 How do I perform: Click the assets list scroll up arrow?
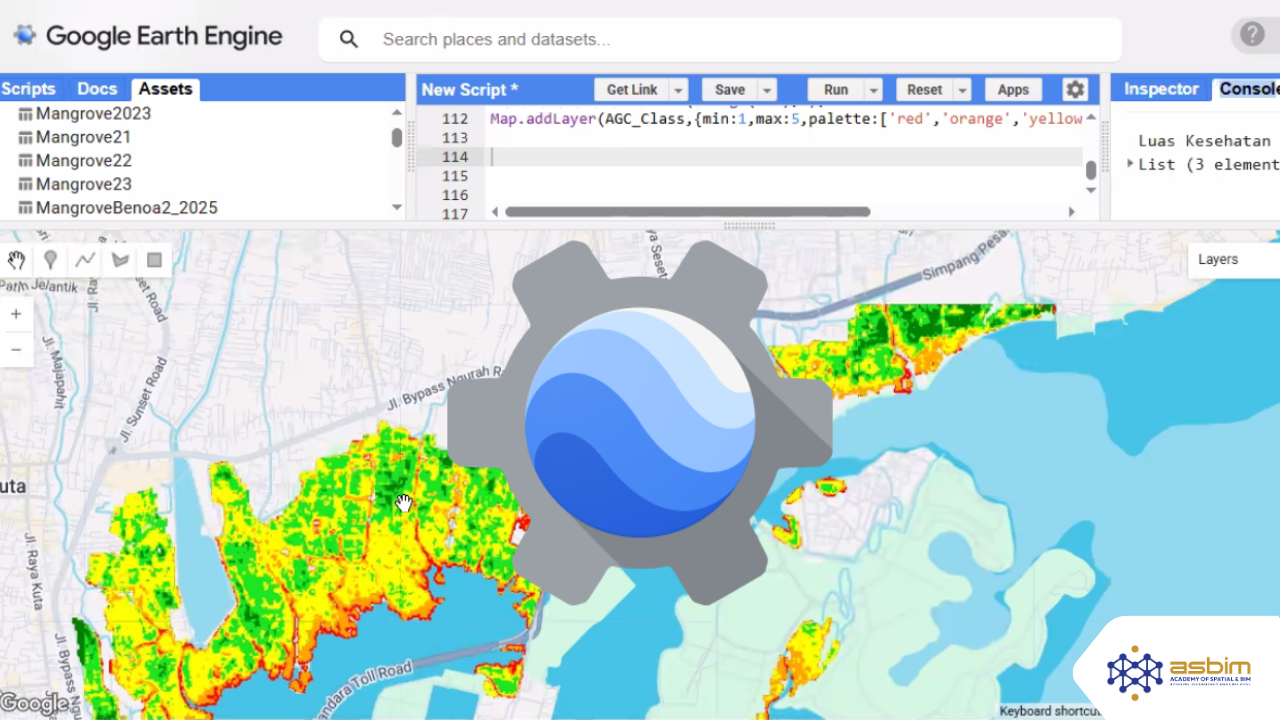[397, 113]
